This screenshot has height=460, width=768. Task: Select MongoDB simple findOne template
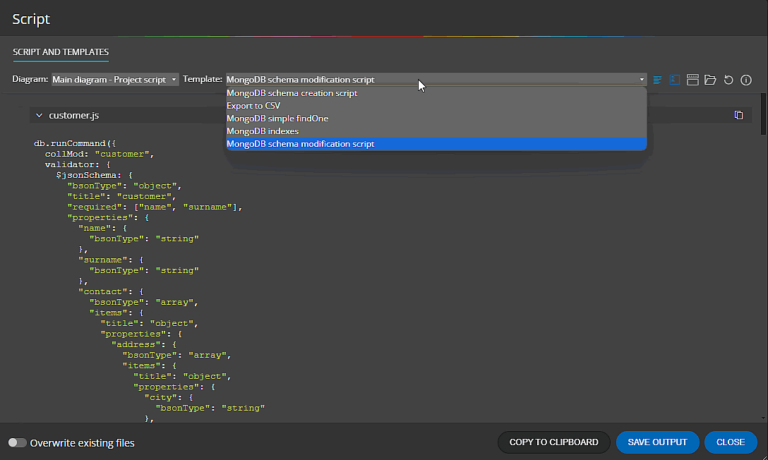(x=276, y=118)
